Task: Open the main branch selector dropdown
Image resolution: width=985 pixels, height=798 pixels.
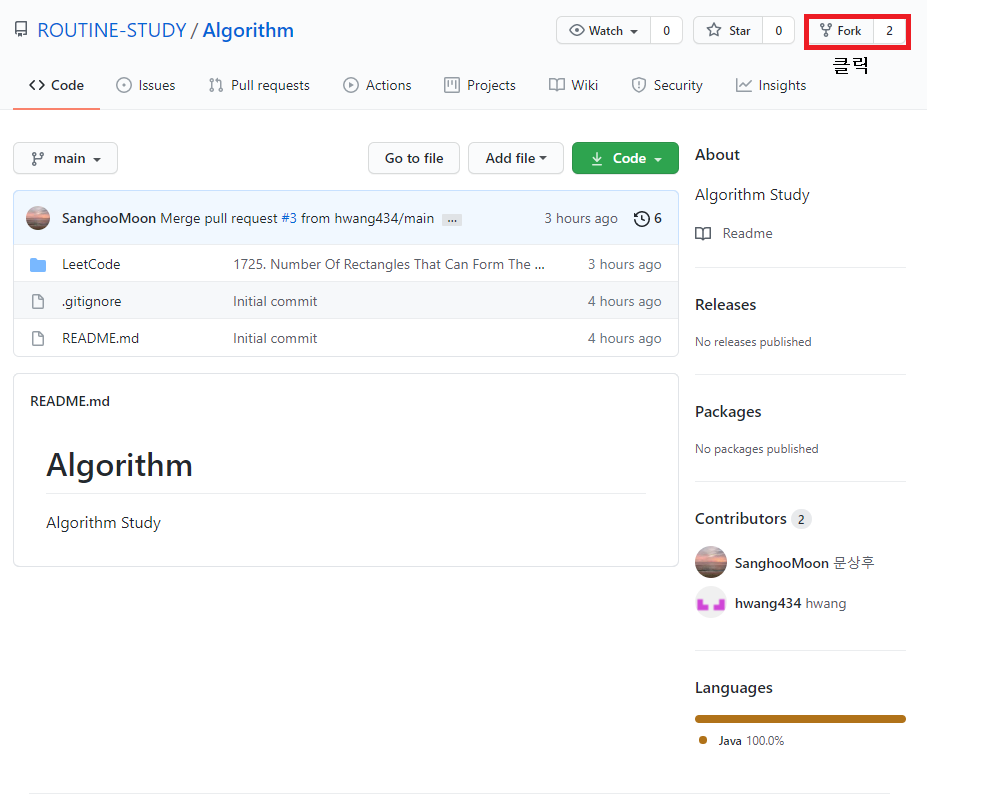Action: coord(65,158)
